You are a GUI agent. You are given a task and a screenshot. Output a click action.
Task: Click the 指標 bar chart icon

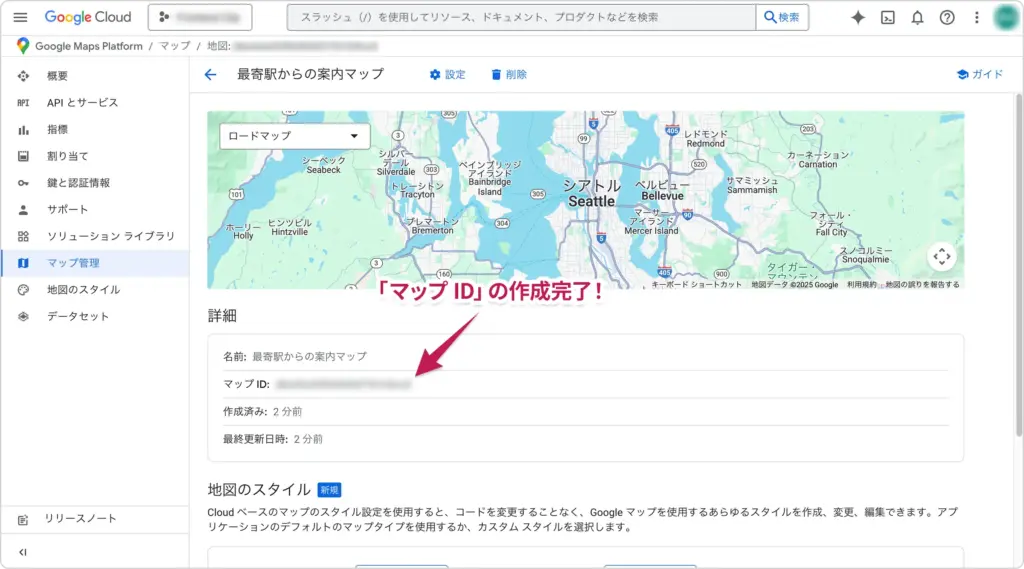(23, 129)
